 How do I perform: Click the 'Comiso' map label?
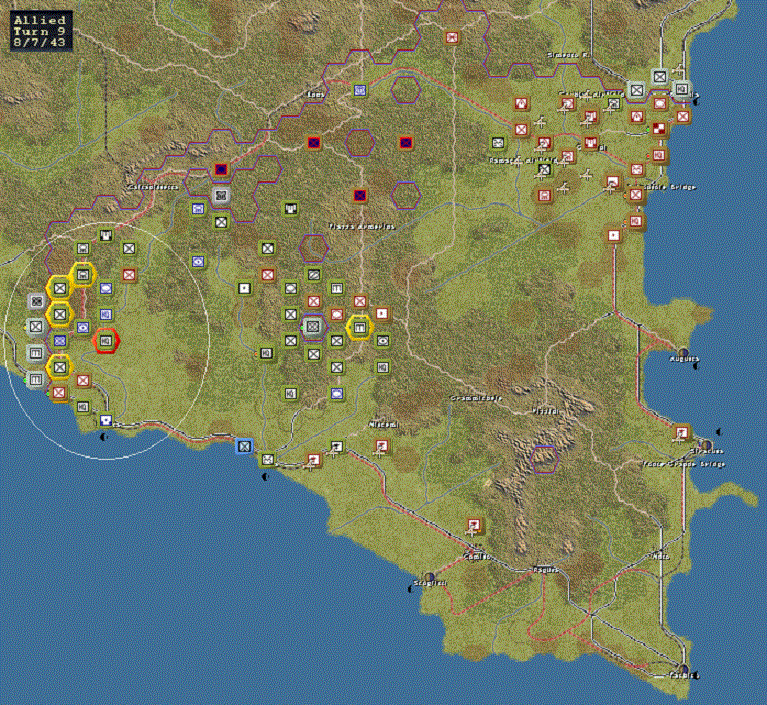[x=477, y=557]
